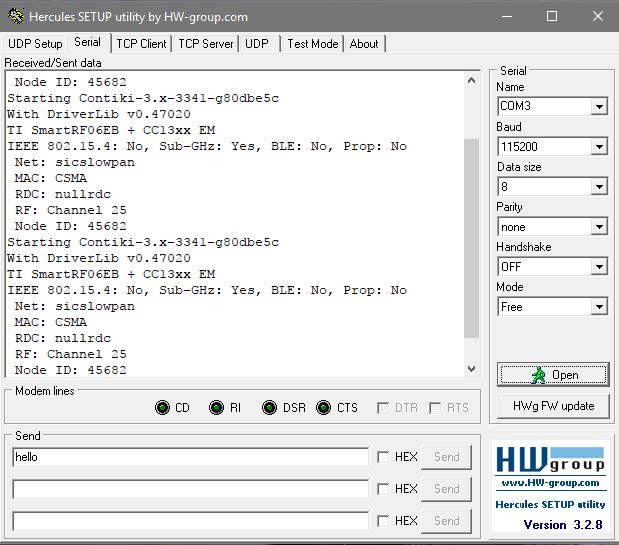Image resolution: width=619 pixels, height=545 pixels.
Task: Enable HEX for the hello send line
Action: tap(383, 457)
